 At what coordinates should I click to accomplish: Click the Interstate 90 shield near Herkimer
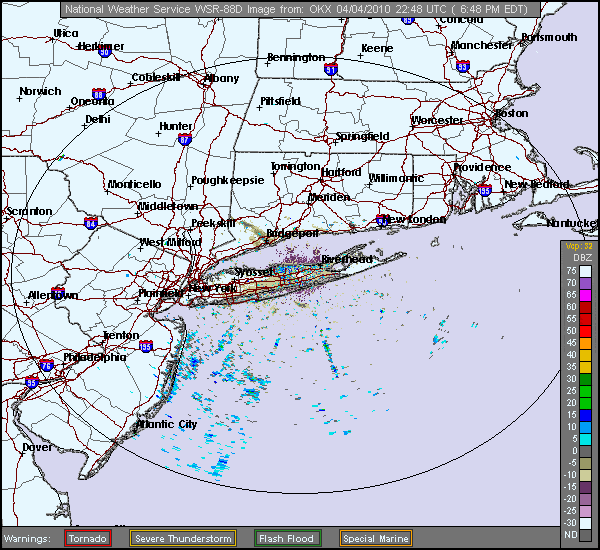tap(105, 52)
